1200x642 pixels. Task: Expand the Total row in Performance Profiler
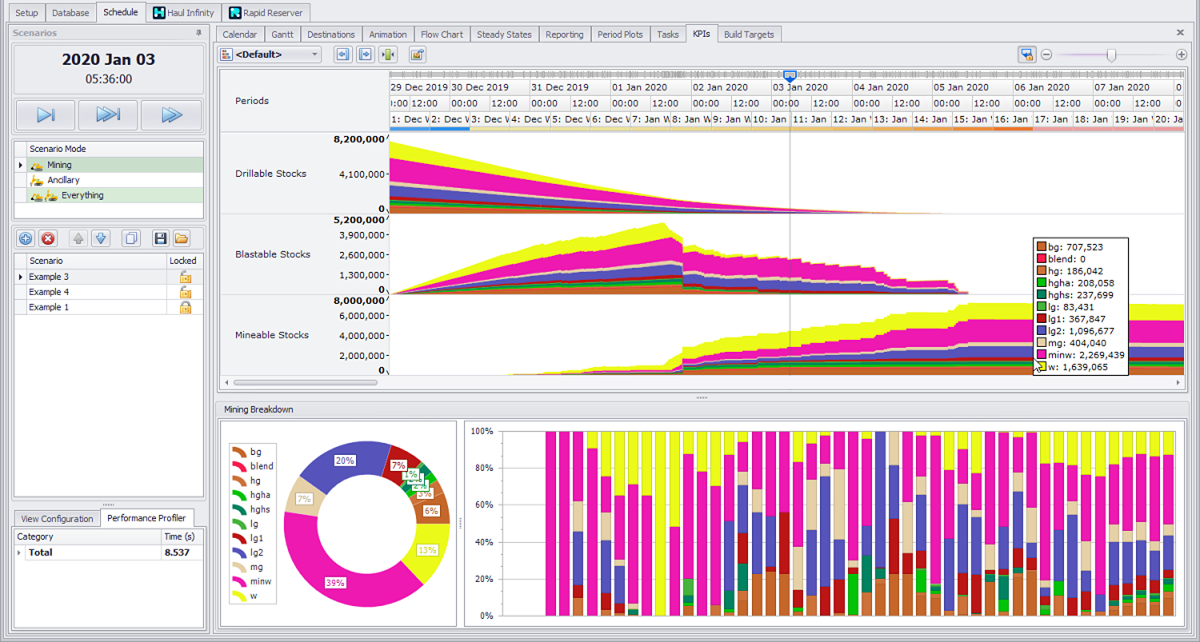(20, 552)
